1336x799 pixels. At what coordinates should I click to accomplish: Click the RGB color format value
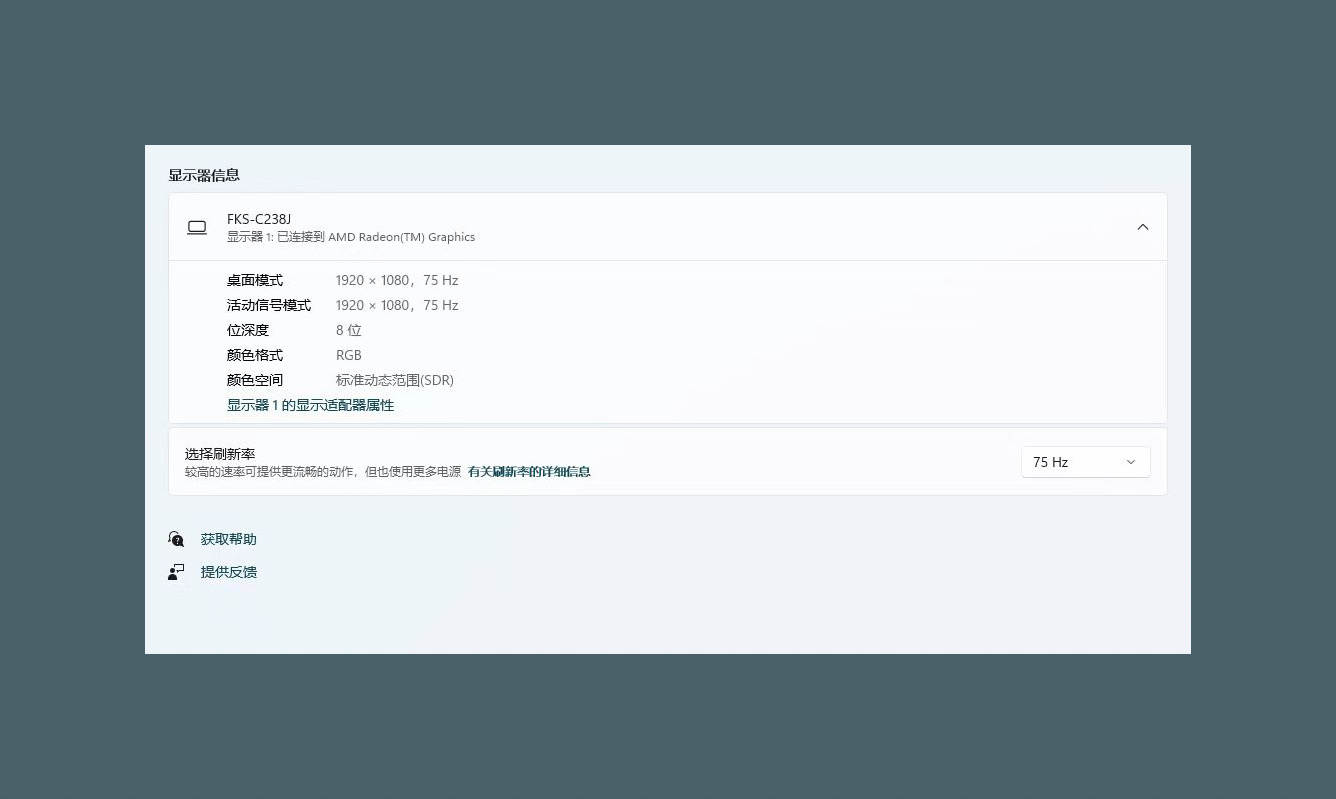349,355
